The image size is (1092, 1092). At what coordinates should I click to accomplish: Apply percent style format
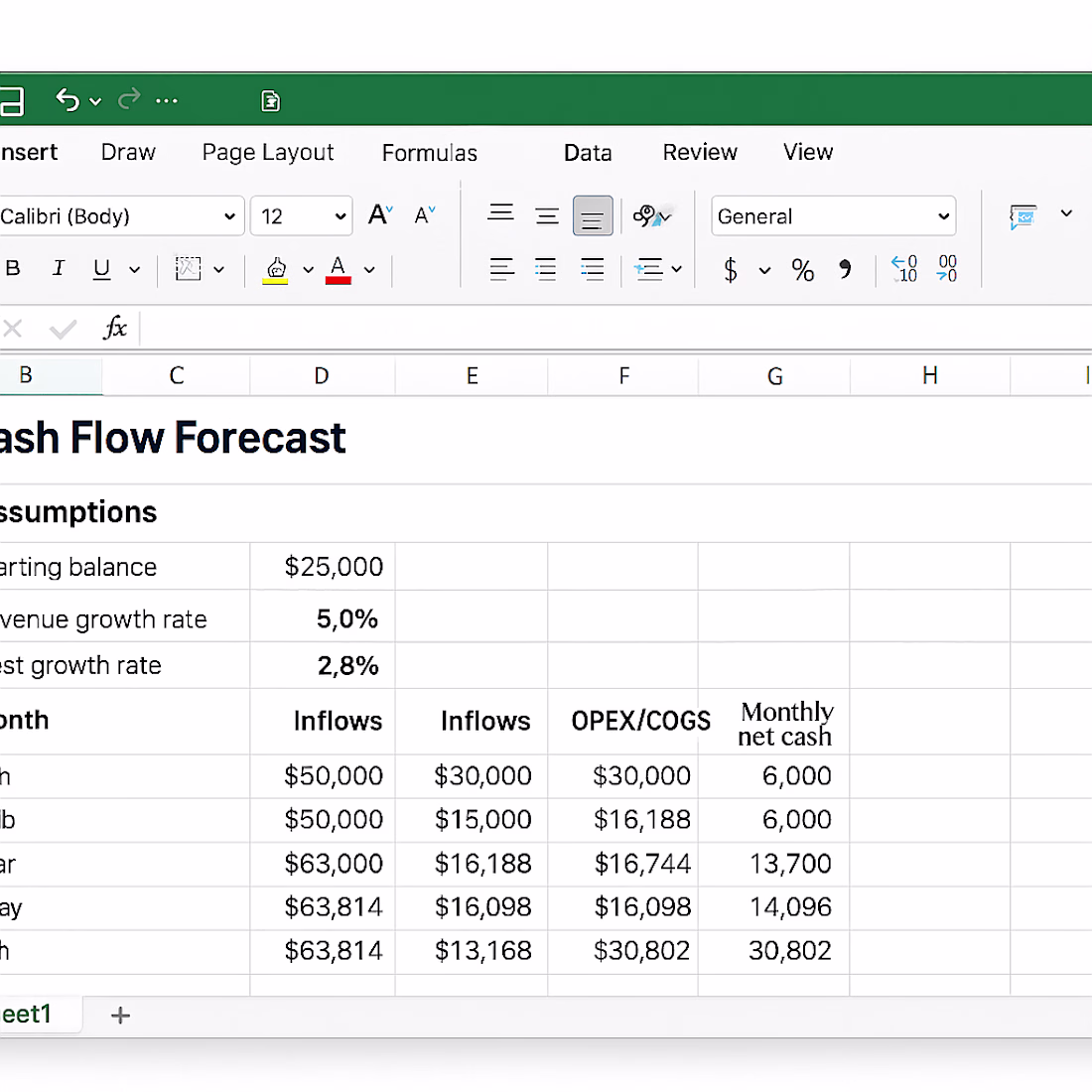(802, 270)
